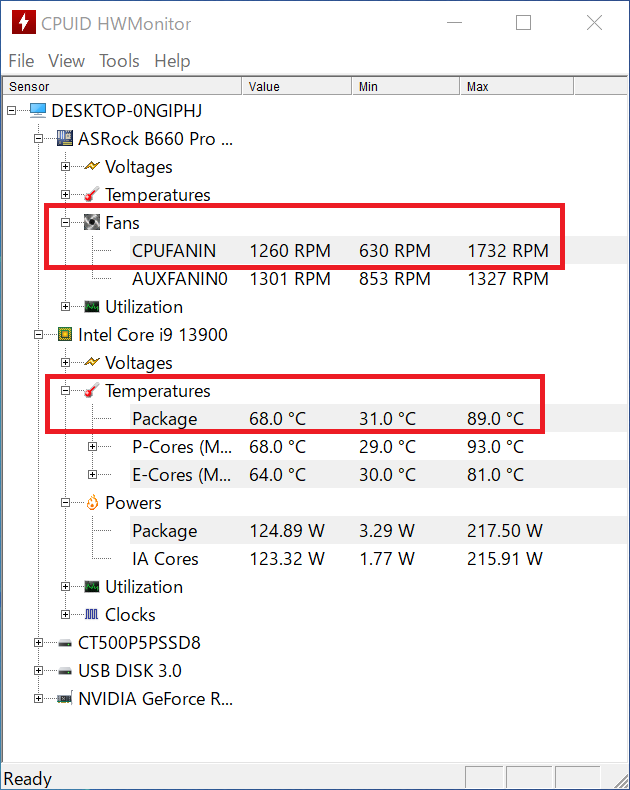Viewport: 630px width, 790px height.
Task: Click the Fans fan icon
Action: (92, 222)
